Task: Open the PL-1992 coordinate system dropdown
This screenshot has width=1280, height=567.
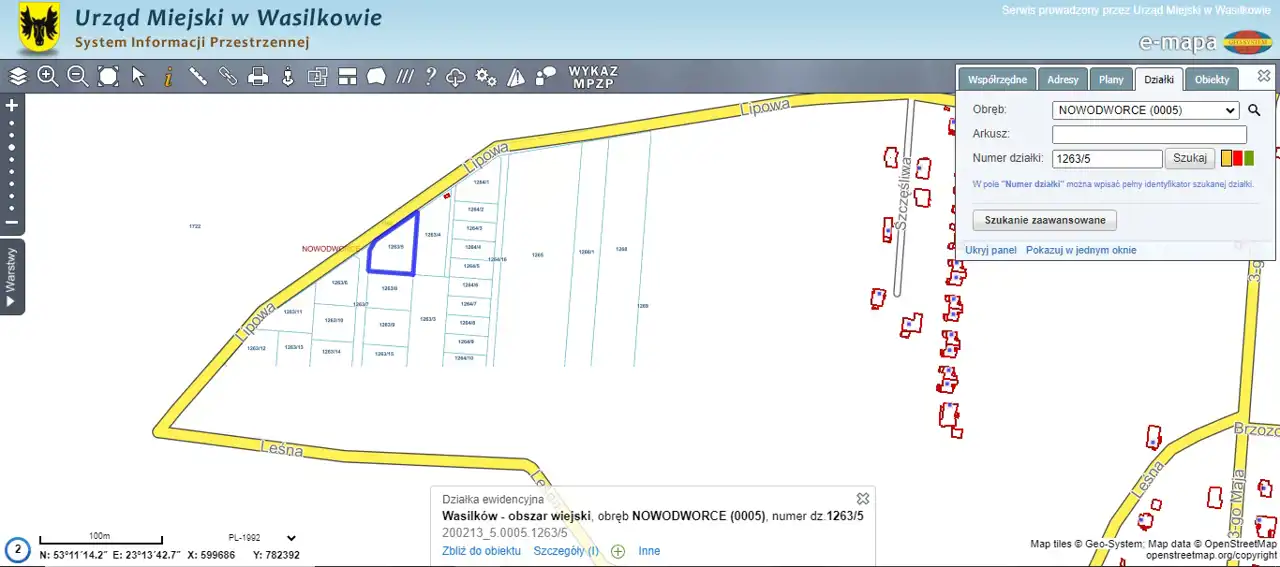Action: [262, 538]
